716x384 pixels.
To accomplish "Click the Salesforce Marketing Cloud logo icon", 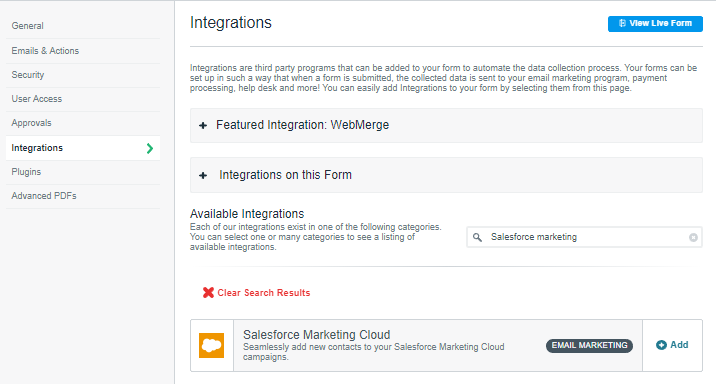I will click(x=211, y=345).
